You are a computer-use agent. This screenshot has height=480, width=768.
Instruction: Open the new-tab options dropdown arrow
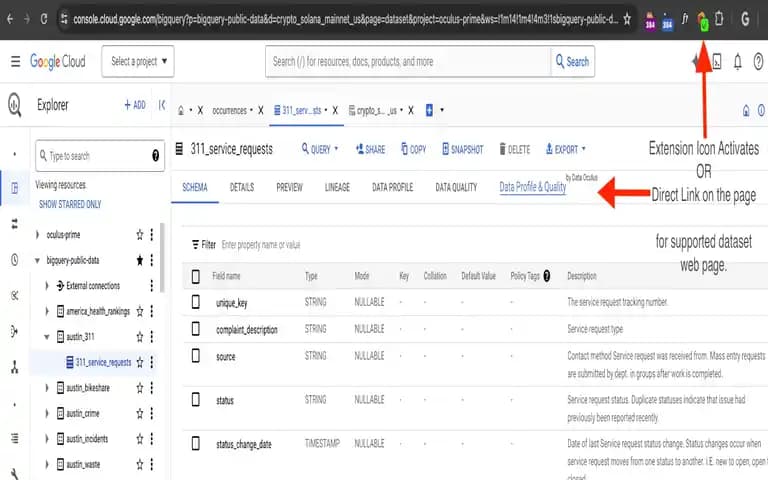click(x=442, y=110)
